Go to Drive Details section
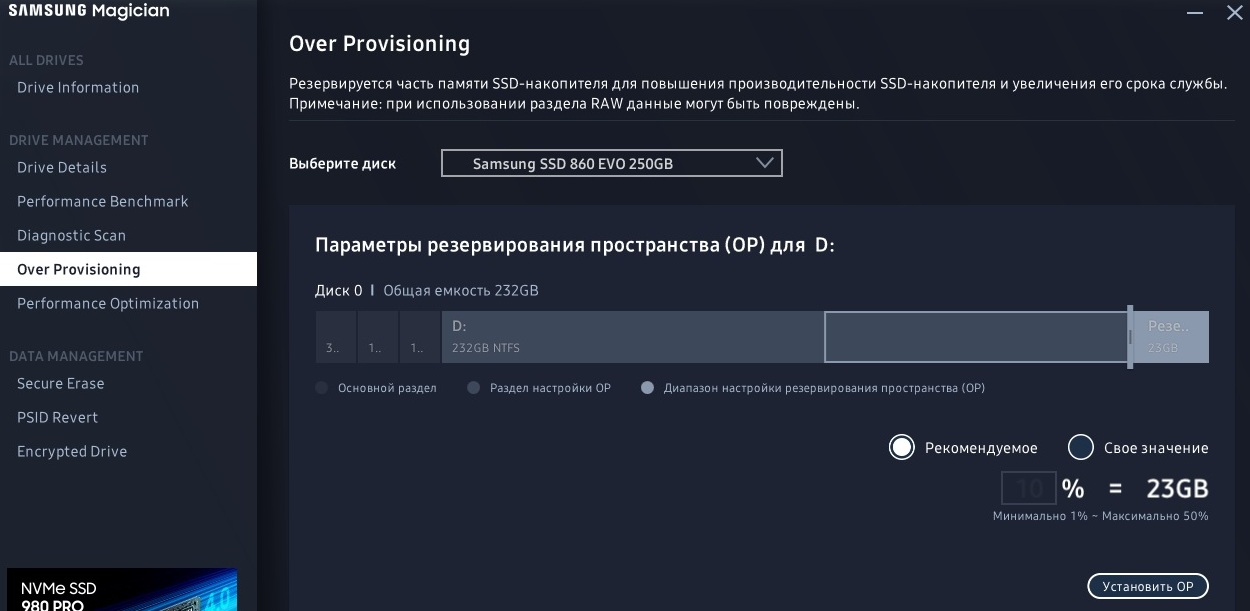 click(x=62, y=168)
